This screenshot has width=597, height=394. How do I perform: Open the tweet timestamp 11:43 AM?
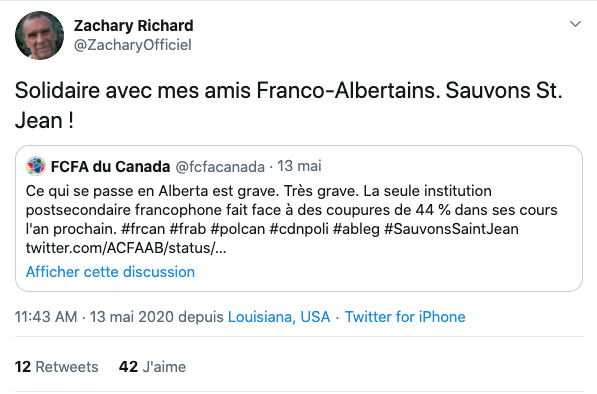46,317
